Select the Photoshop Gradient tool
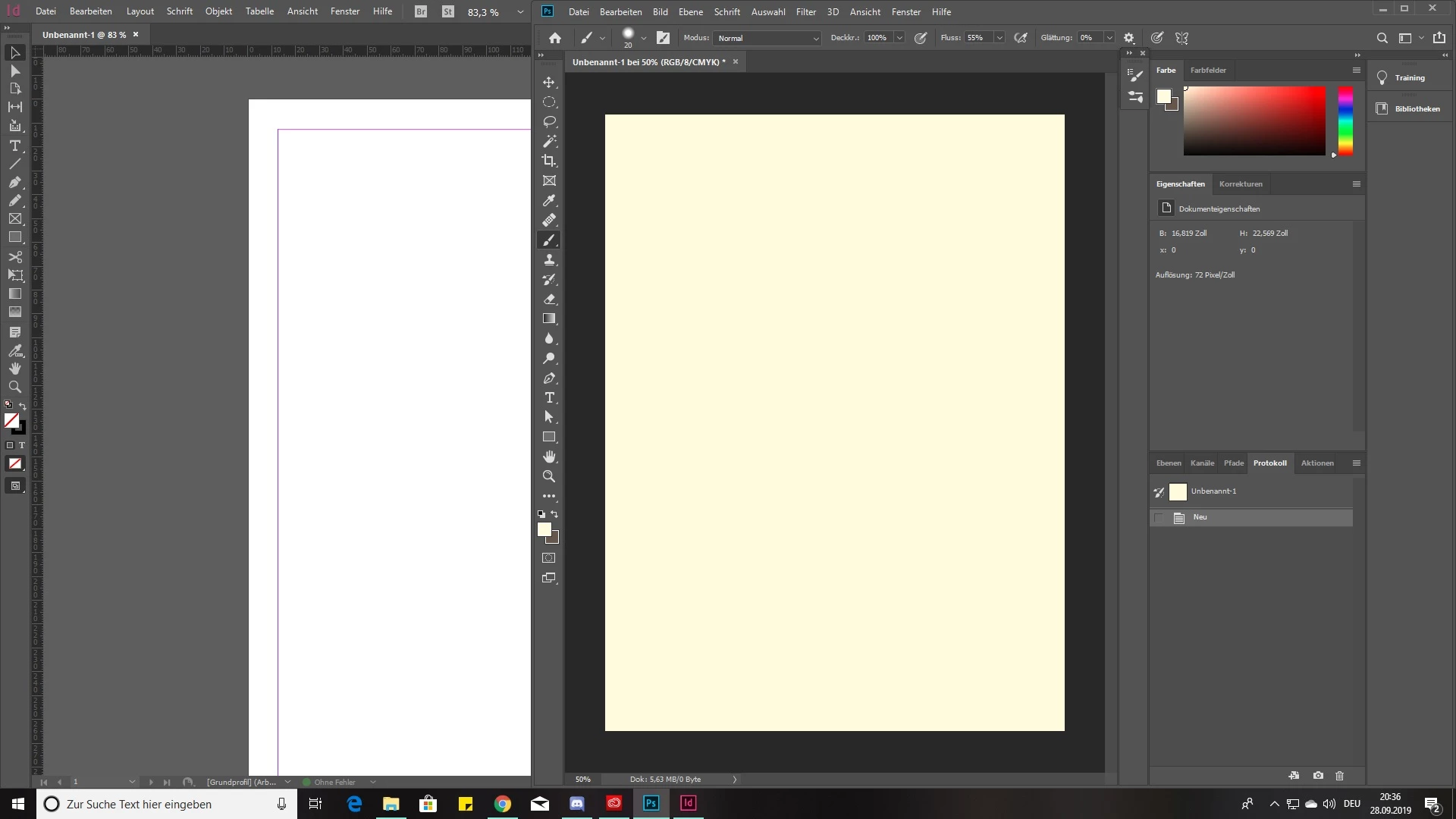 click(549, 318)
